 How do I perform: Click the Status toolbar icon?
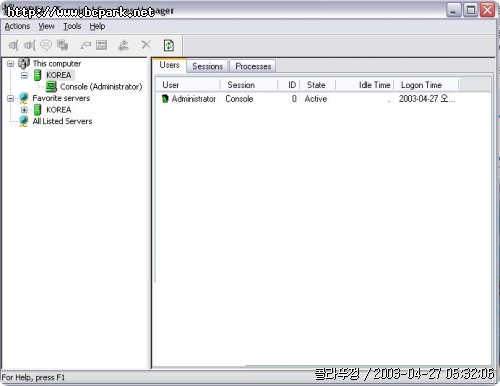tap(102, 45)
